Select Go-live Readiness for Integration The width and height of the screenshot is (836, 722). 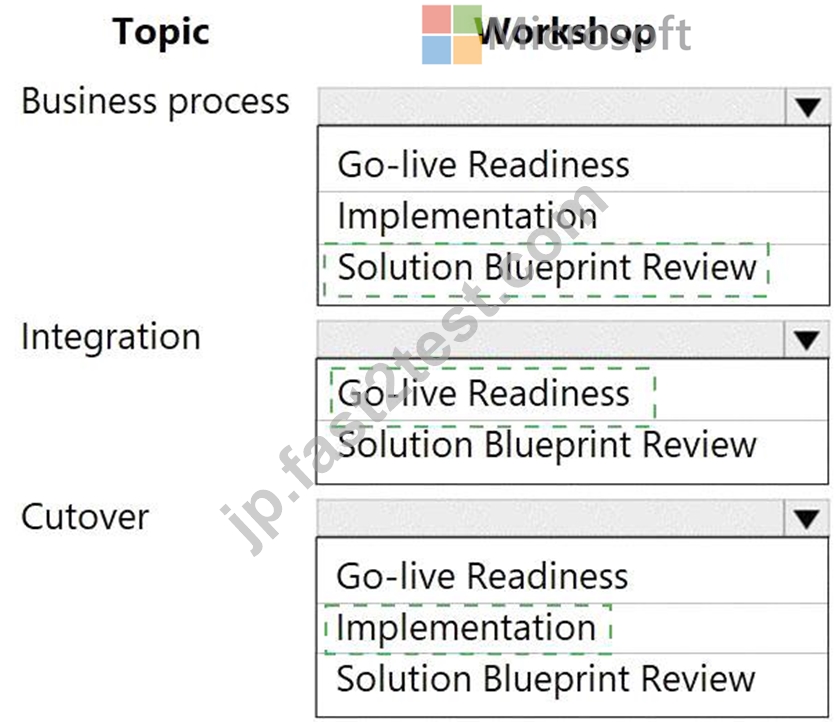[572, 393]
